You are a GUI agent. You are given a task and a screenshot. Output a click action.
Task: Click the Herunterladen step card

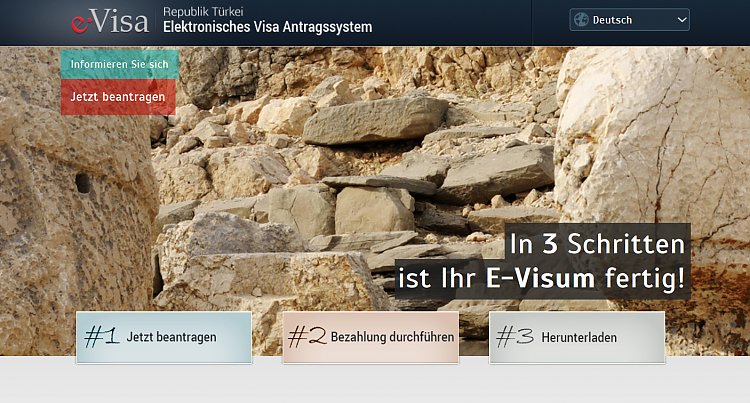tap(577, 338)
